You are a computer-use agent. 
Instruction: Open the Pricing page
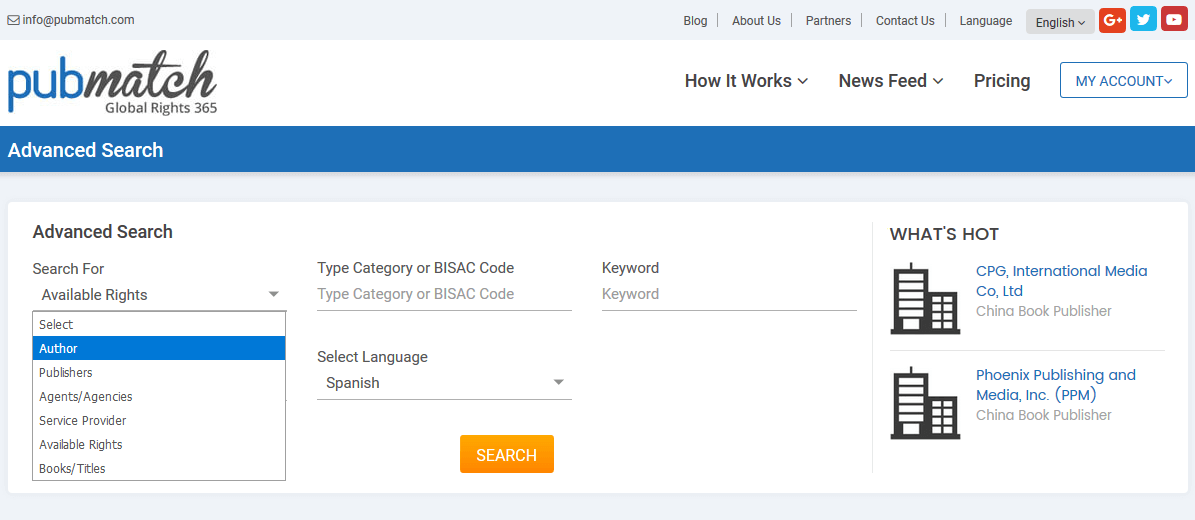click(x=1001, y=81)
